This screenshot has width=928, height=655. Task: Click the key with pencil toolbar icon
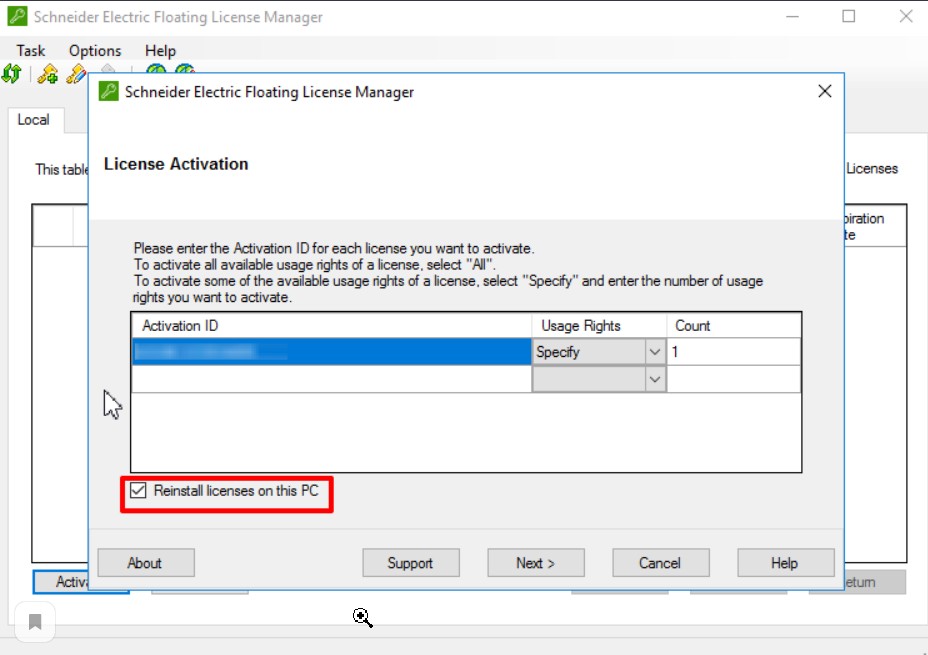[x=76, y=73]
